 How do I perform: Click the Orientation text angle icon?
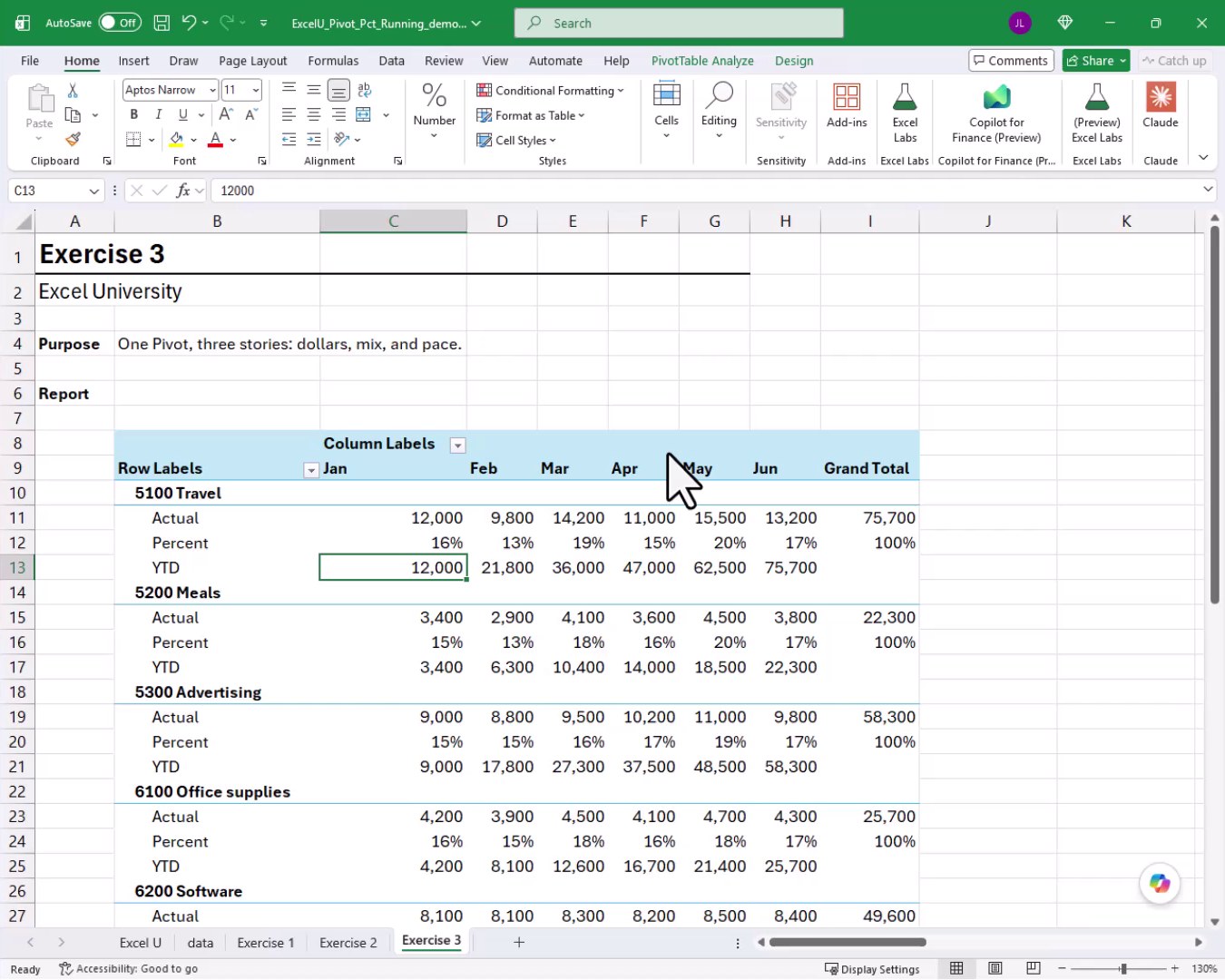(x=341, y=140)
